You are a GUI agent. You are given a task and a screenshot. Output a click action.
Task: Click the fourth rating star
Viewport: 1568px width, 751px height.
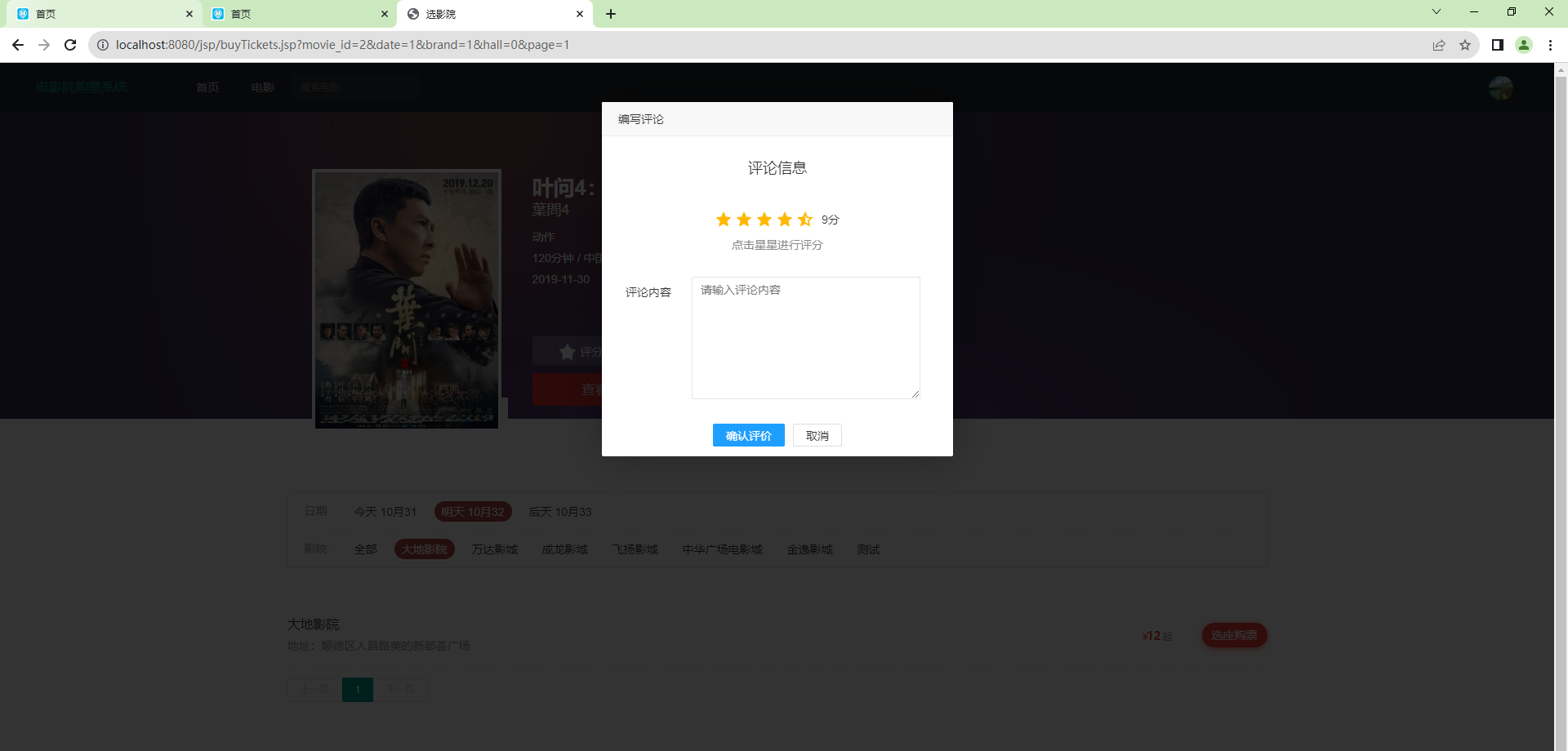point(785,220)
